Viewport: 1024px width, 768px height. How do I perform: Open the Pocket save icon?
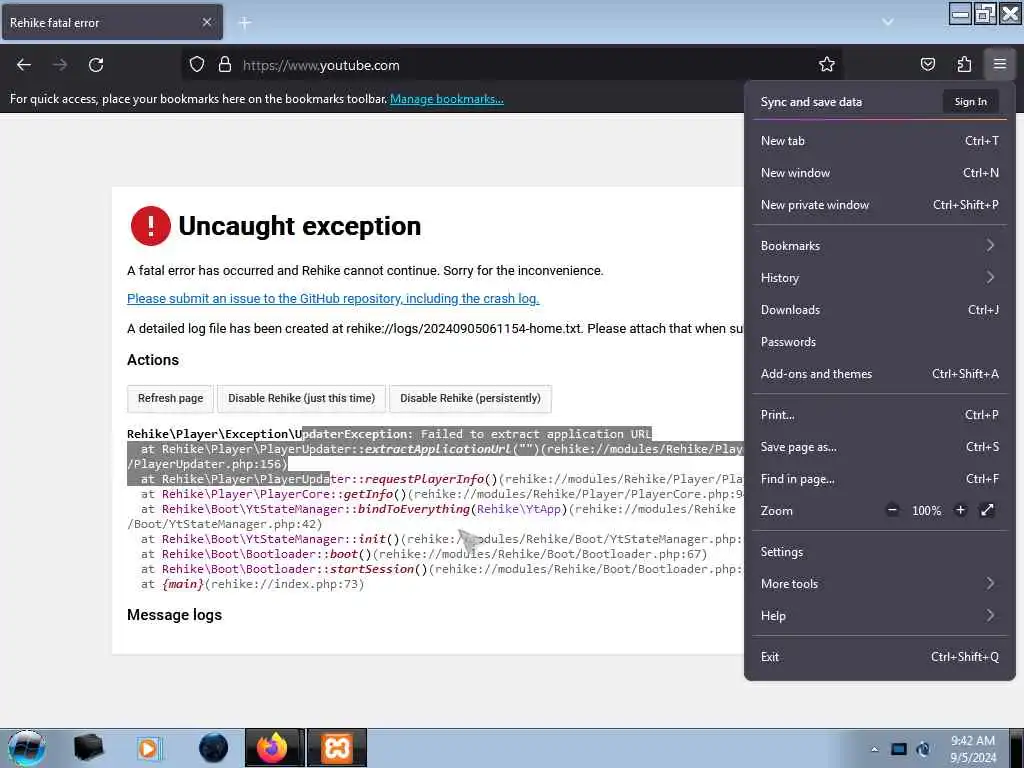coord(927,64)
